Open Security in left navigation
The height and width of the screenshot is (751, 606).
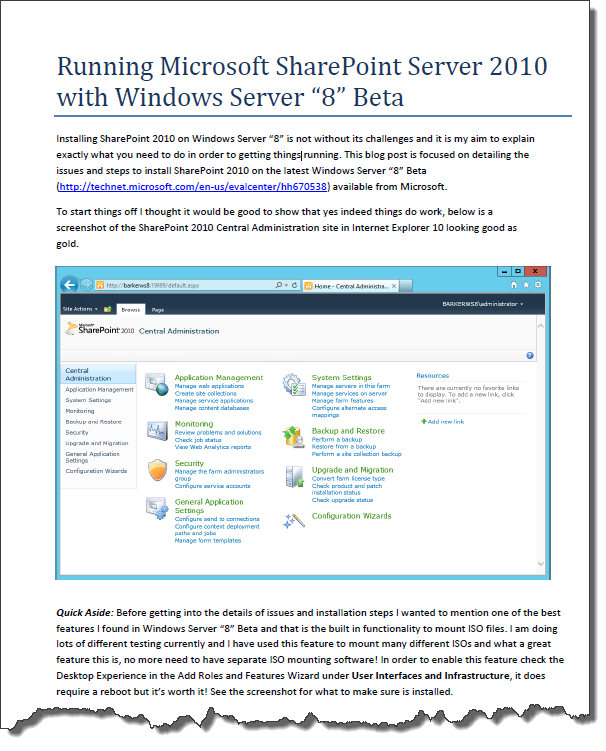[77, 432]
